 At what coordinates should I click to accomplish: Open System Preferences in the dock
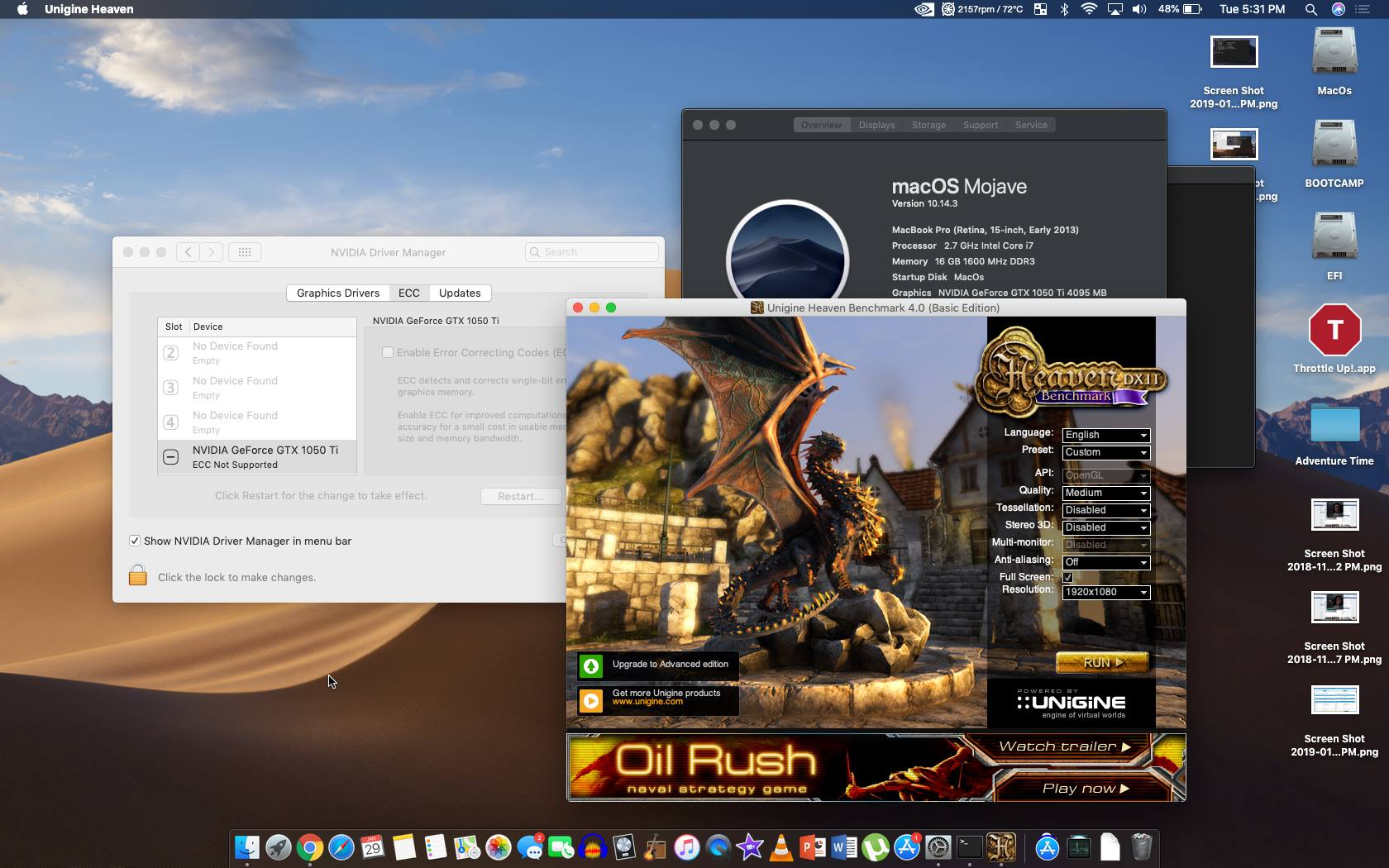tap(938, 847)
